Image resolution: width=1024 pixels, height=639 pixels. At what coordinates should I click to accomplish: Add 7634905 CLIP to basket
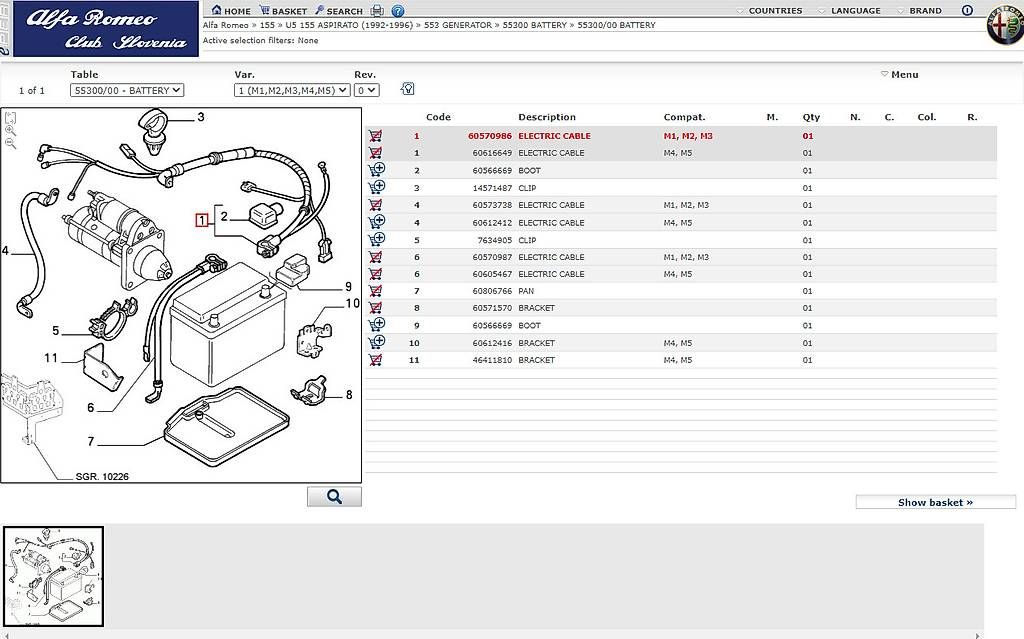(x=376, y=240)
